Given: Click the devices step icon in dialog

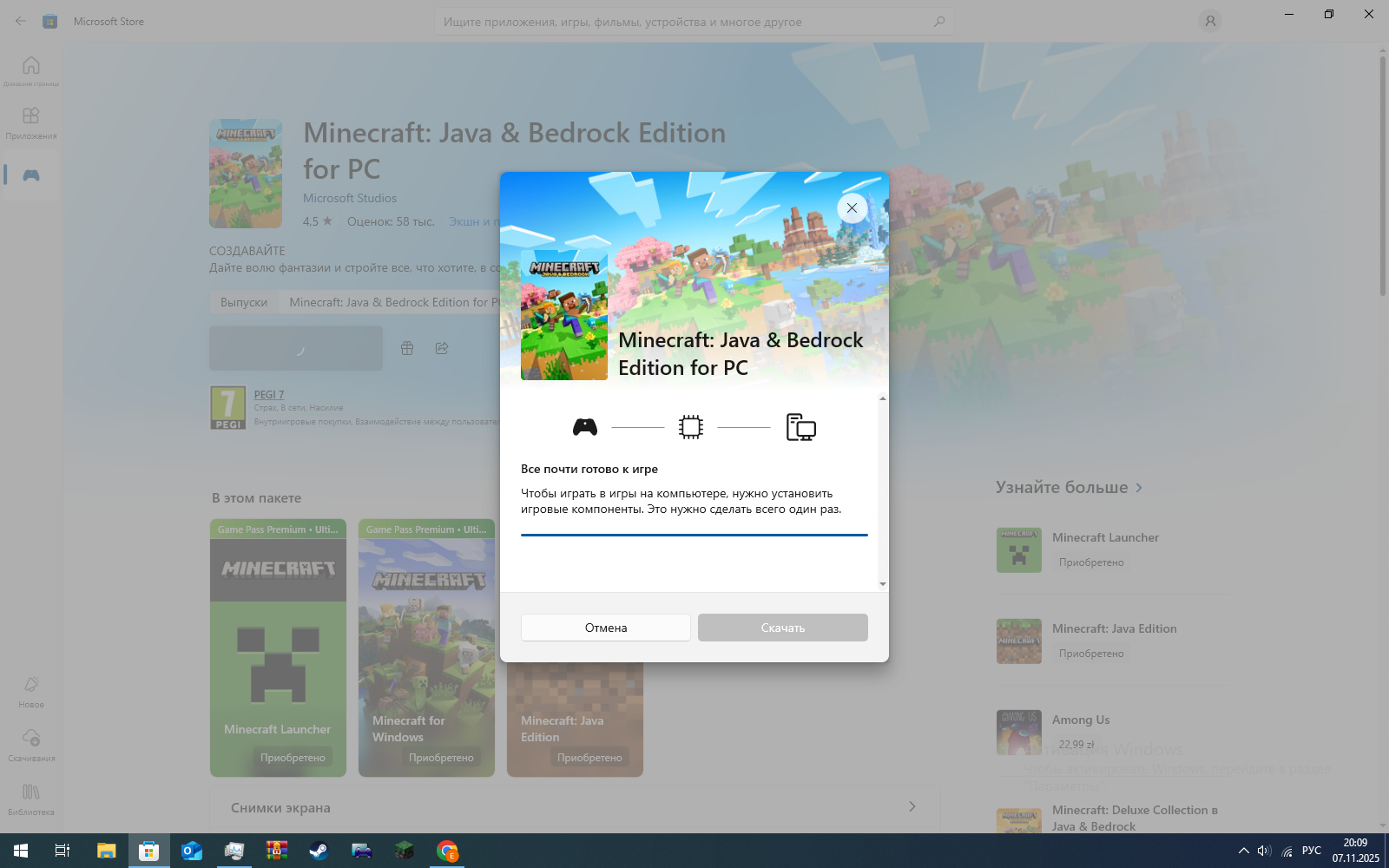Looking at the screenshot, I should point(801,427).
